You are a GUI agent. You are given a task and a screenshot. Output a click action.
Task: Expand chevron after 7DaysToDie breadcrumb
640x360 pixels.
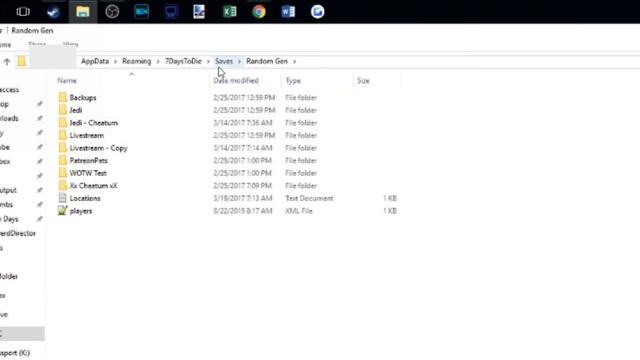[208, 62]
